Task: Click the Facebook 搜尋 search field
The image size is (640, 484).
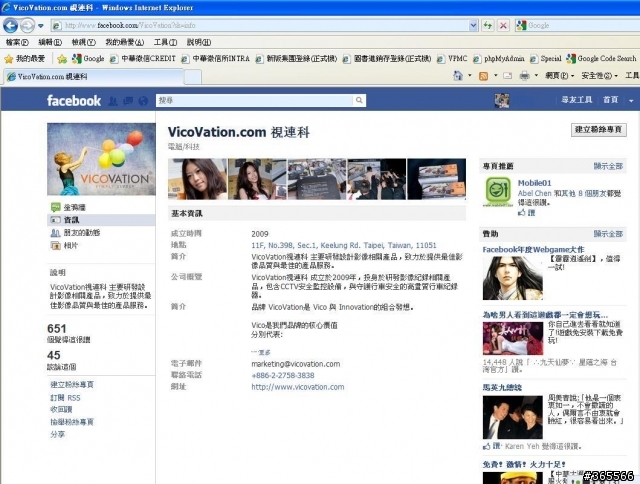Action: pyautogui.click(x=254, y=100)
